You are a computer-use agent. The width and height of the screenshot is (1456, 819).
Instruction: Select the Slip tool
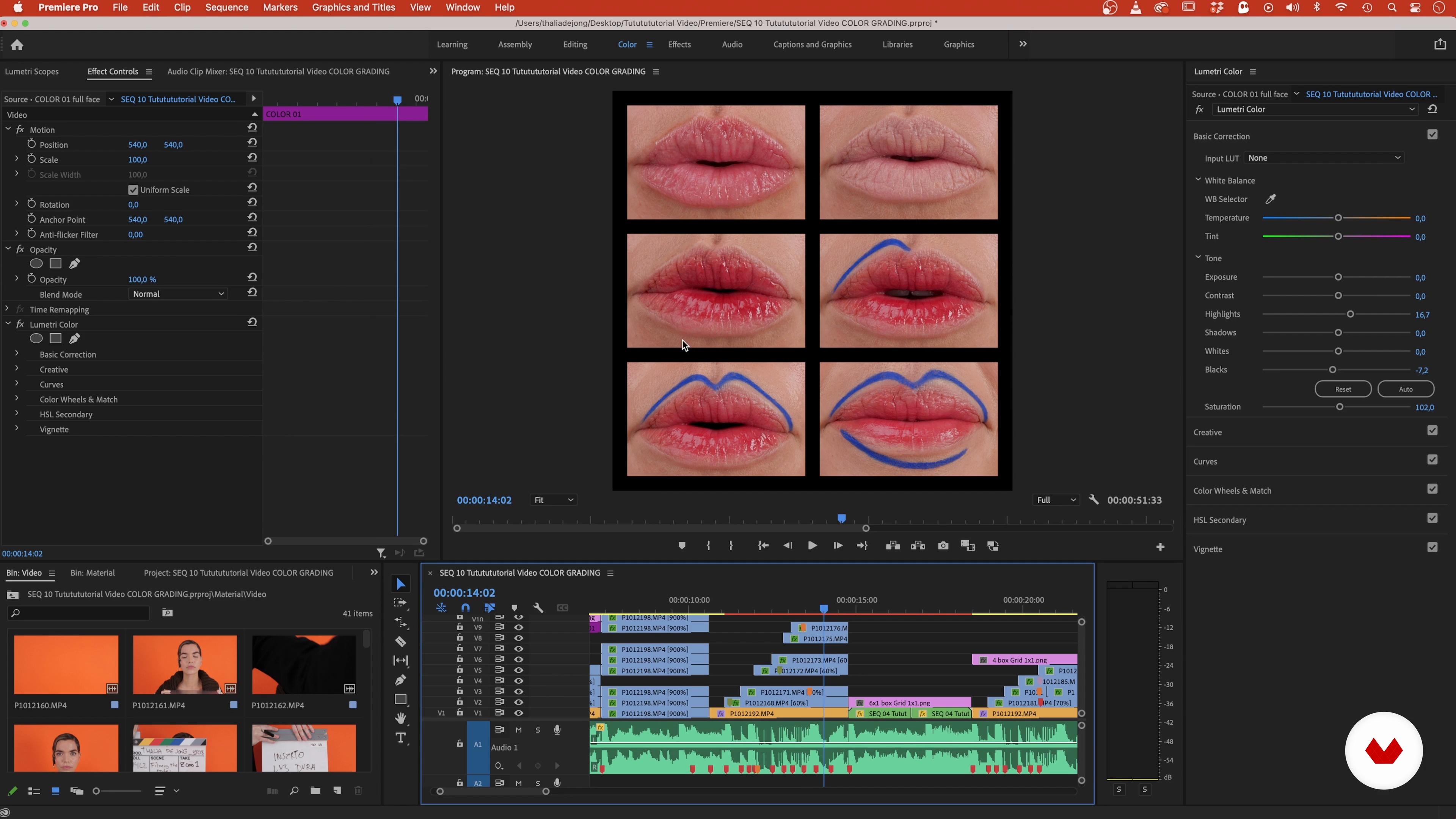click(x=401, y=661)
